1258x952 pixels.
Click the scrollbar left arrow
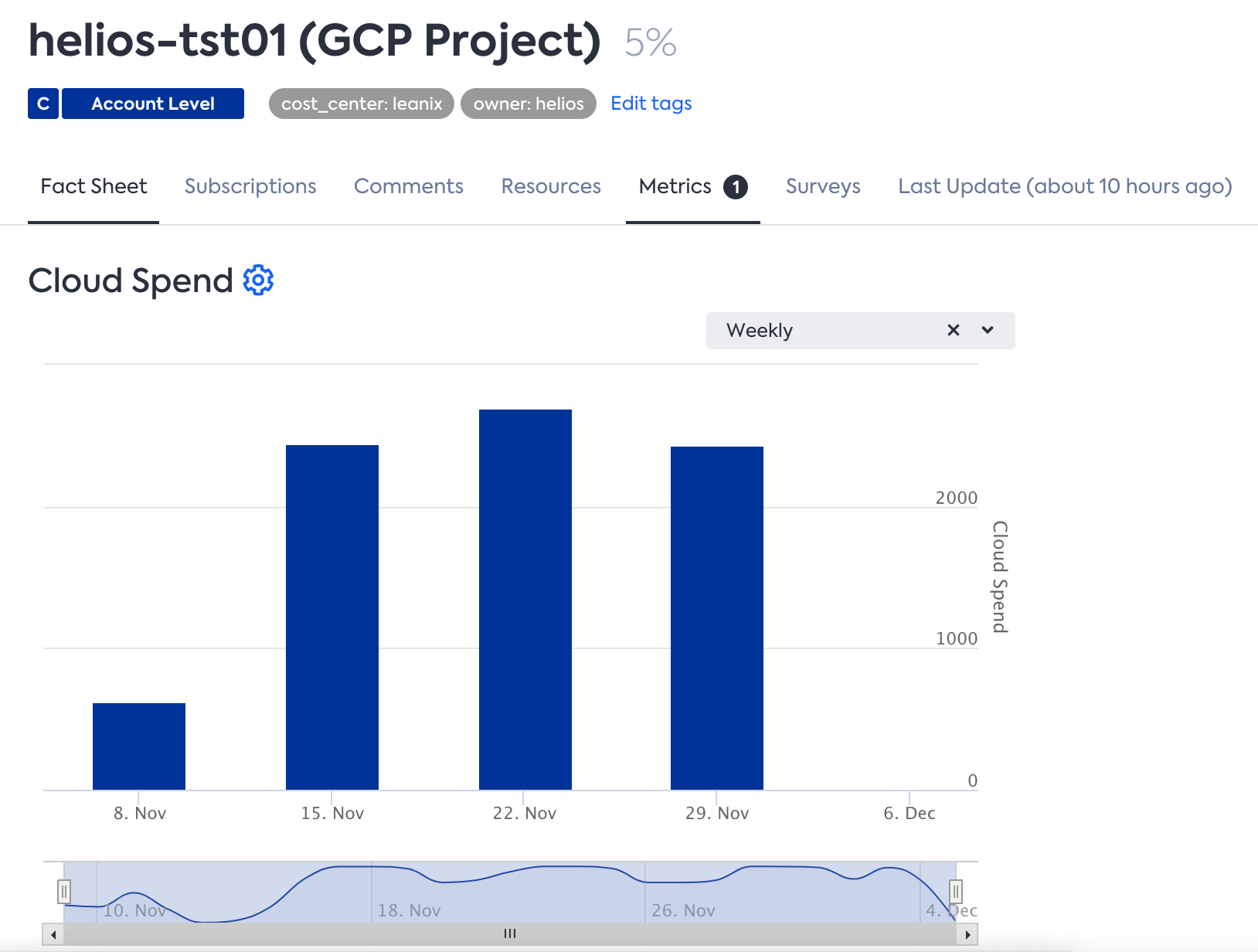(53, 934)
